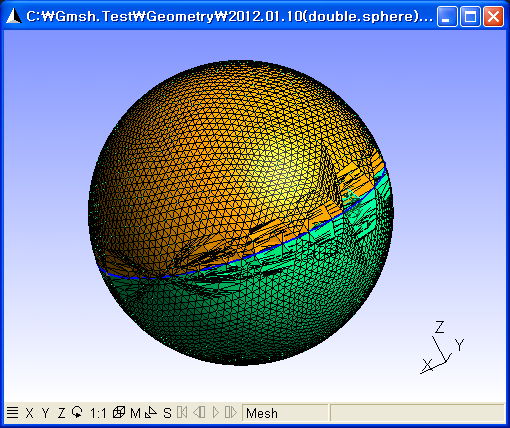Toggle the wireframe cube geometry visibility icon
The height and width of the screenshot is (428, 510).
(x=119, y=412)
